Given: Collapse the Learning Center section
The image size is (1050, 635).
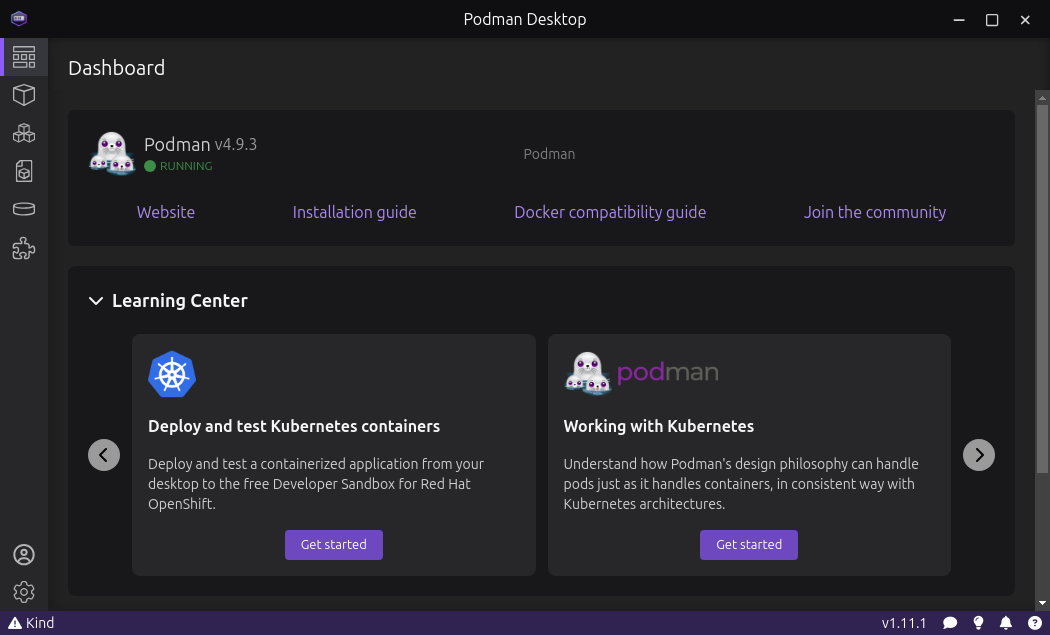Looking at the screenshot, I should (96, 301).
